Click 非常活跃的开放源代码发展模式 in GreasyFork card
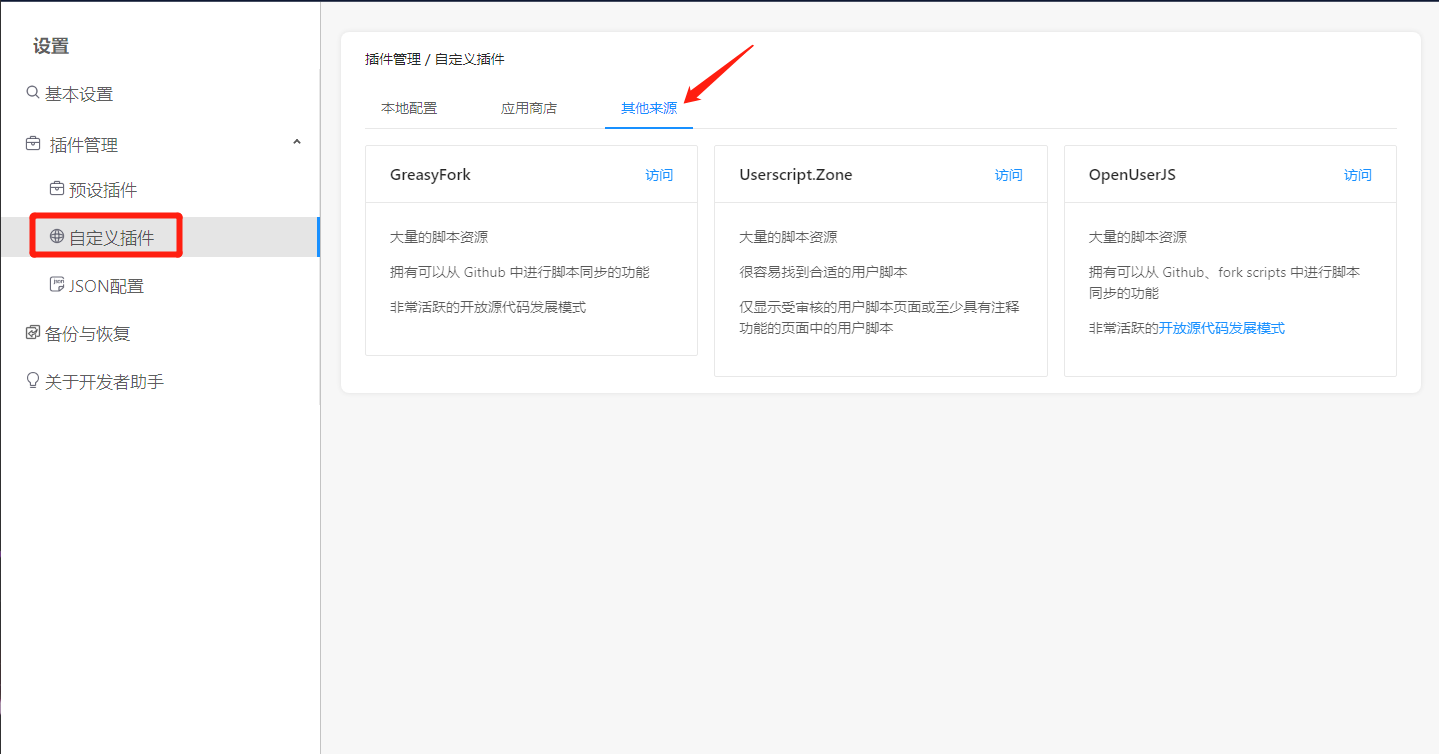Viewport: 1439px width, 754px height. pos(488,307)
